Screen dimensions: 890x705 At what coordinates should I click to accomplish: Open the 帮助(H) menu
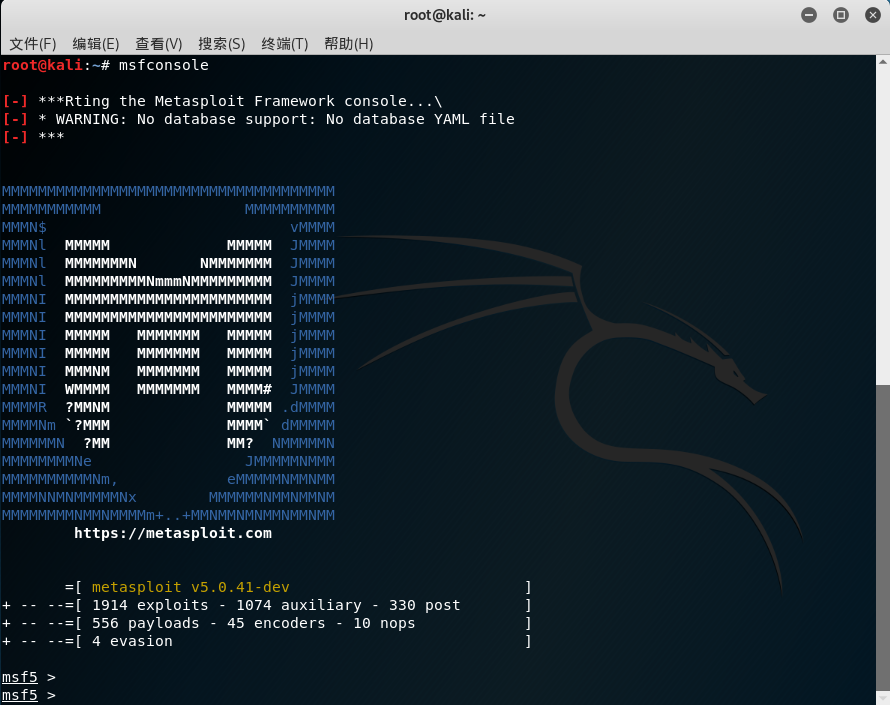(348, 44)
